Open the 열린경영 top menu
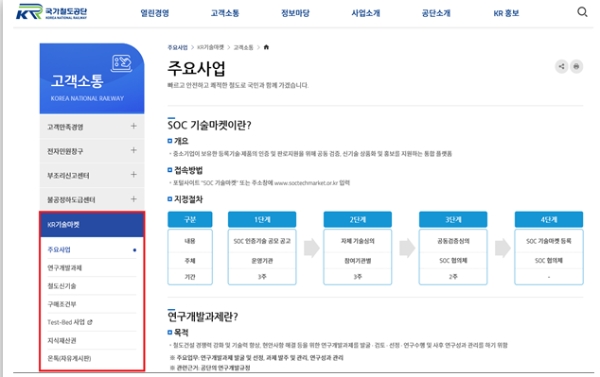600x377 pixels. pyautogui.click(x=155, y=13)
